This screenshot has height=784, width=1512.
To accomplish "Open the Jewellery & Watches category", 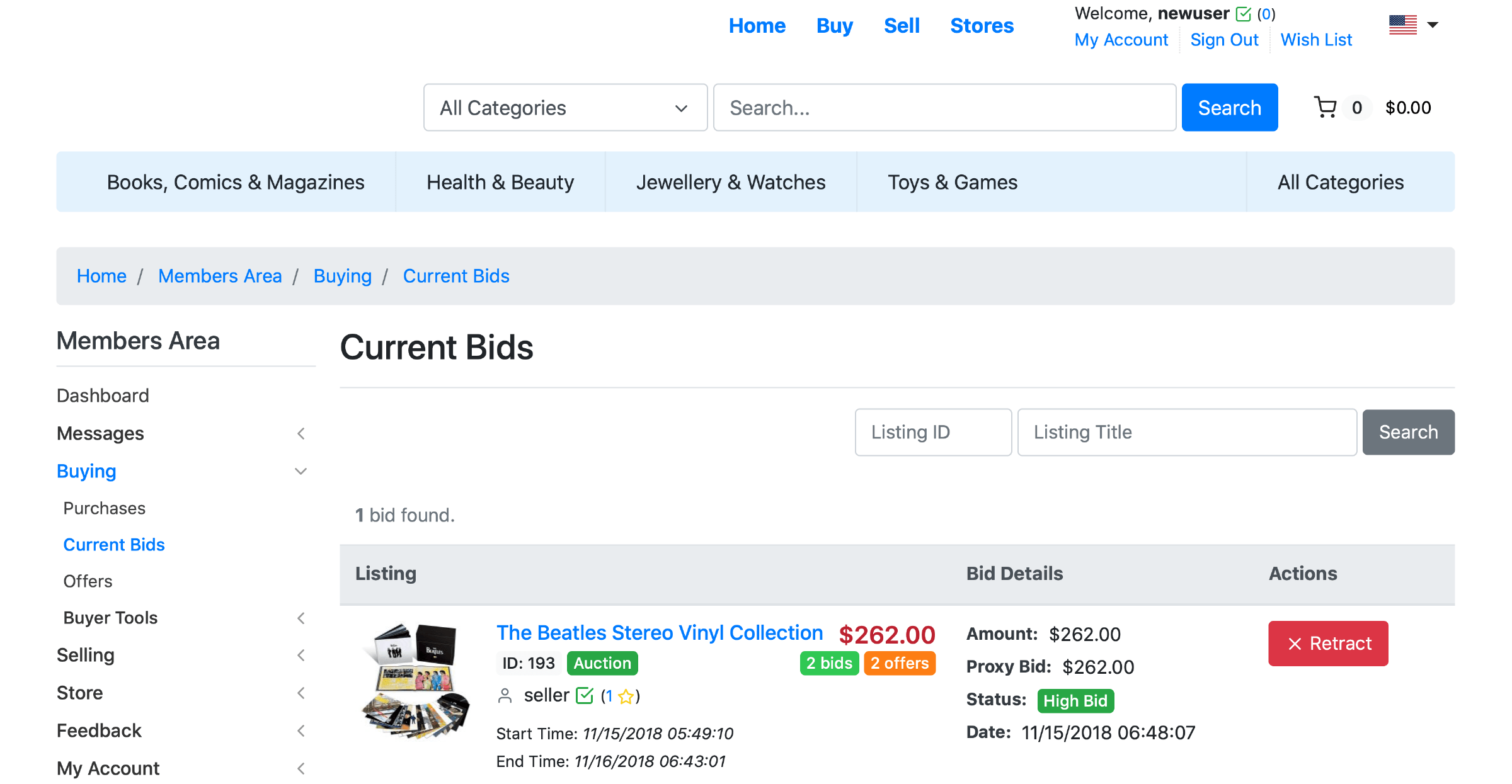I will [730, 182].
